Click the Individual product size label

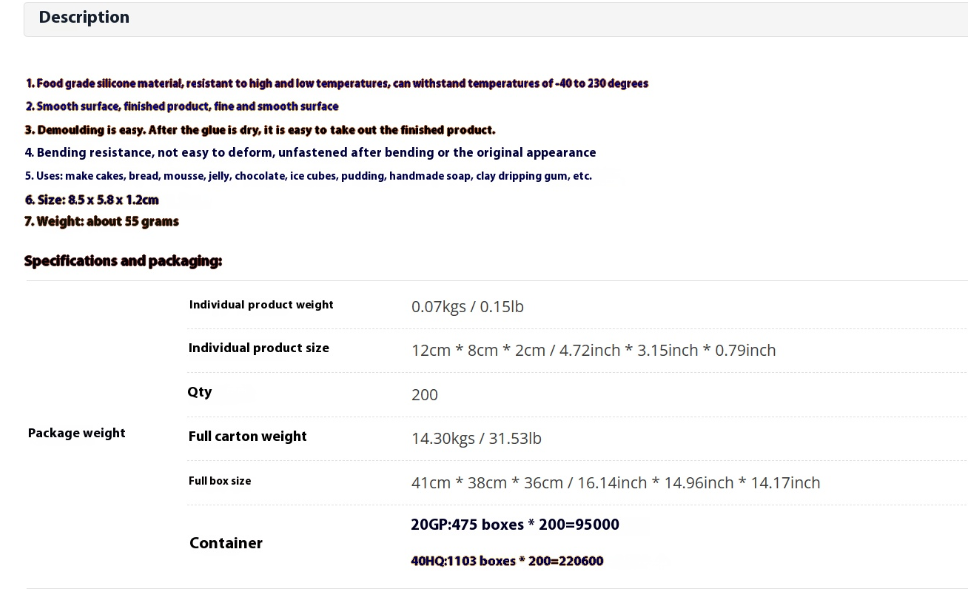[259, 348]
